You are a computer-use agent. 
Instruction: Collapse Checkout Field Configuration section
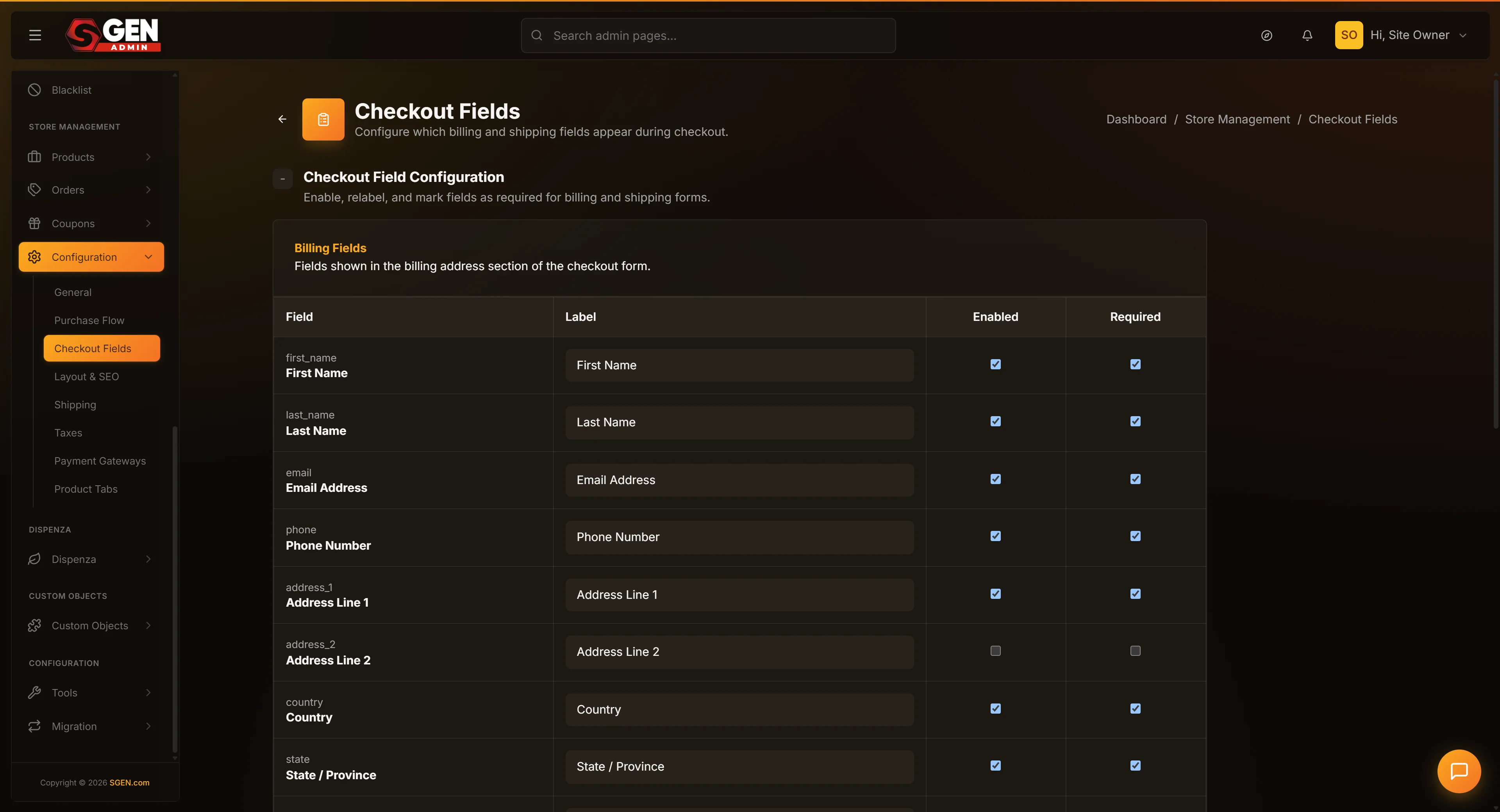282,179
